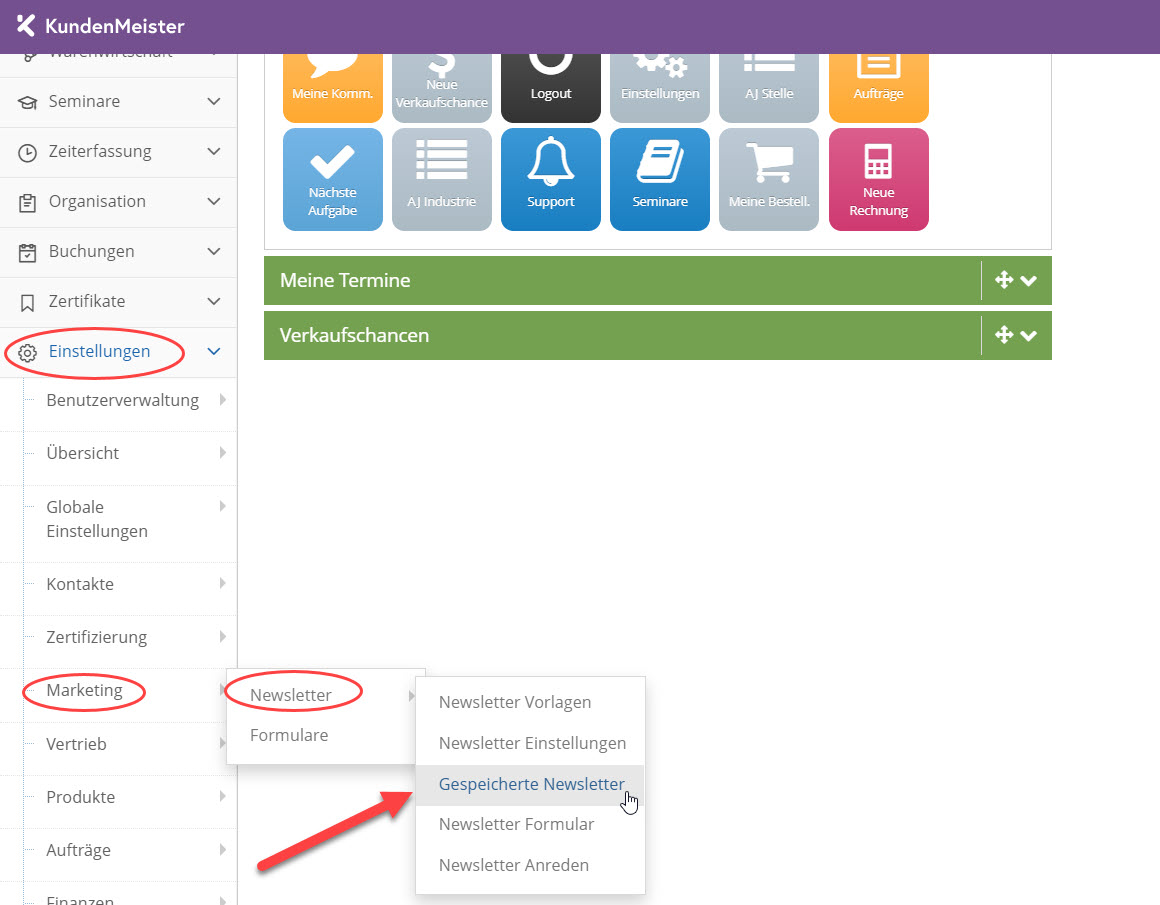
Task: Select Newsletter Formular menu entry
Action: (x=530, y=824)
